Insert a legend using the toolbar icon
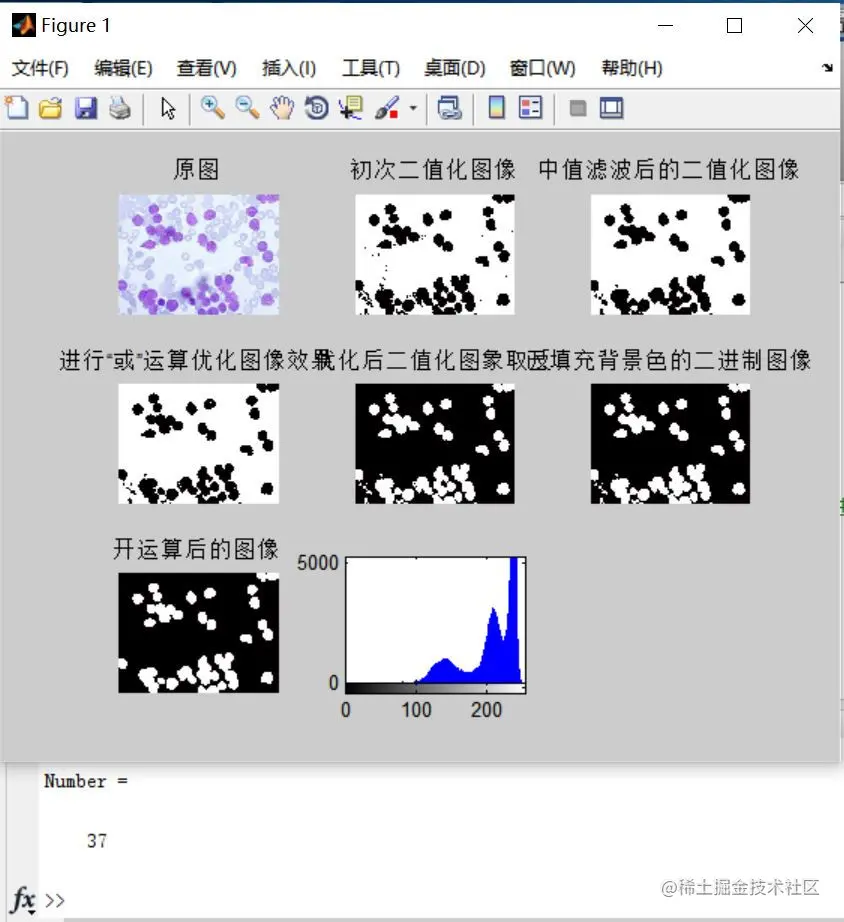The image size is (844, 922). point(531,108)
